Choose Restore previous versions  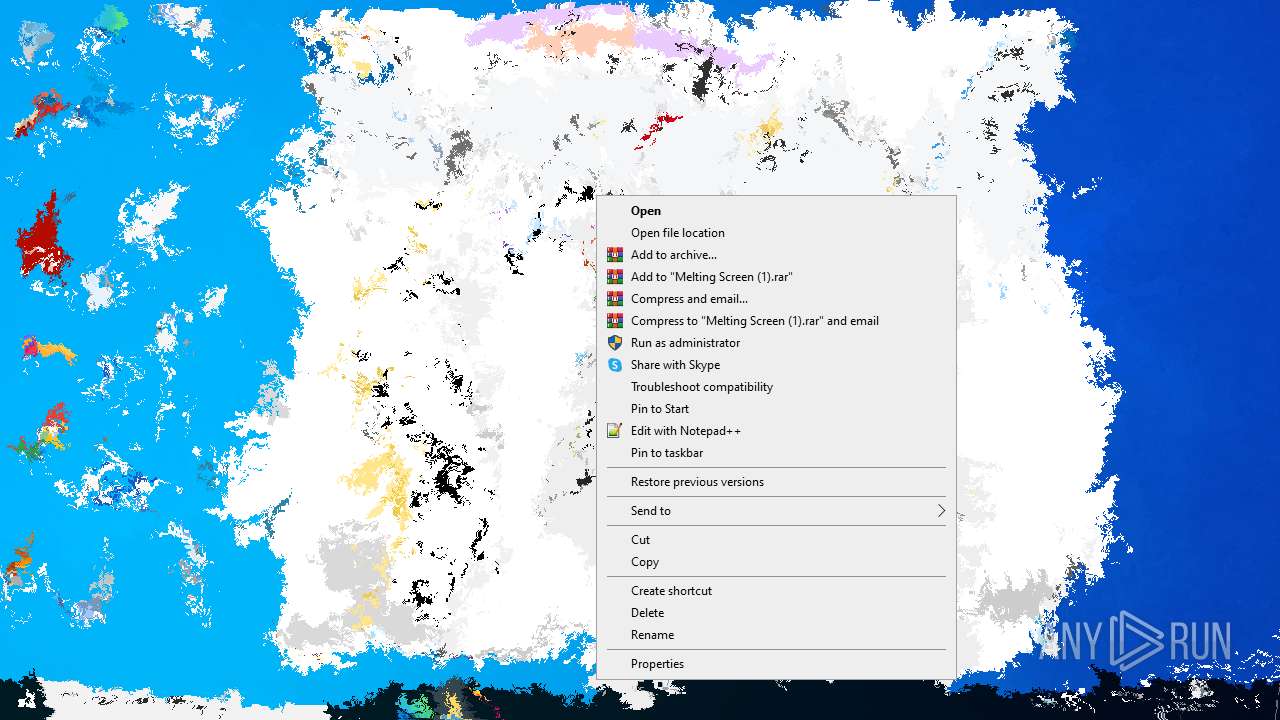coord(776,482)
